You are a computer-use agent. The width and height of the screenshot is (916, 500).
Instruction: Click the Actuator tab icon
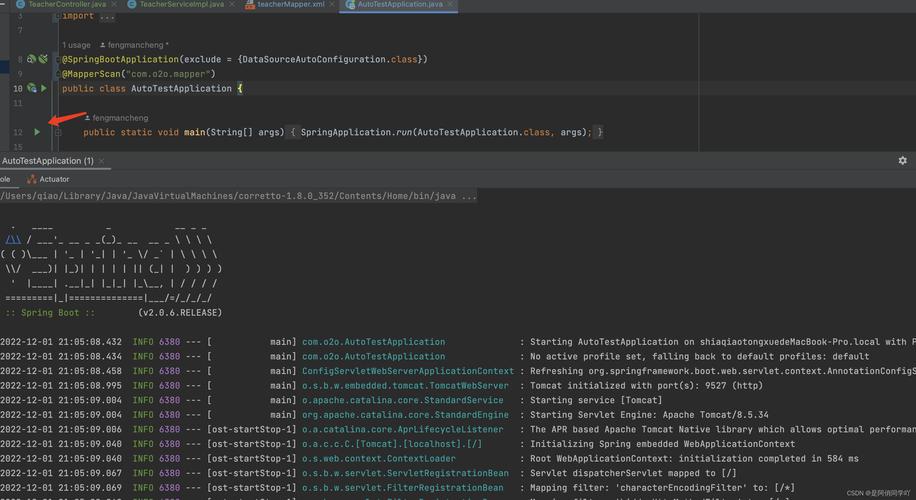(32, 179)
